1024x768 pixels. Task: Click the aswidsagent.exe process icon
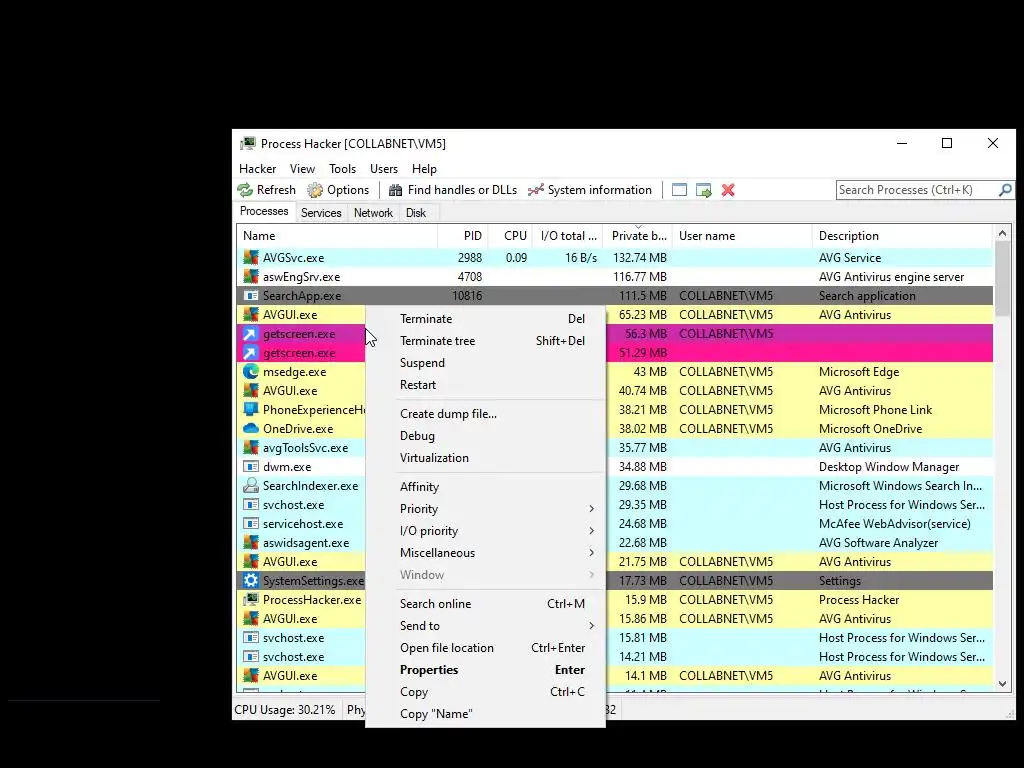tap(251, 542)
